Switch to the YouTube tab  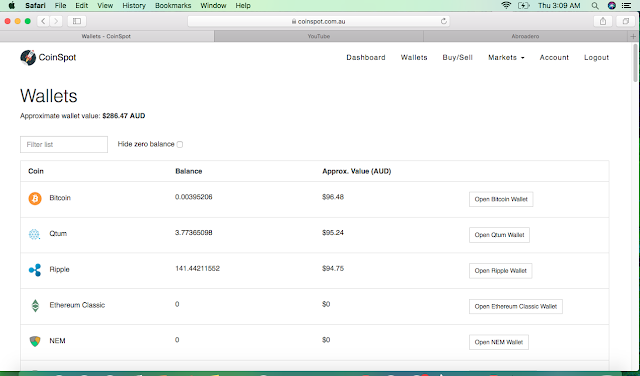(319, 36)
